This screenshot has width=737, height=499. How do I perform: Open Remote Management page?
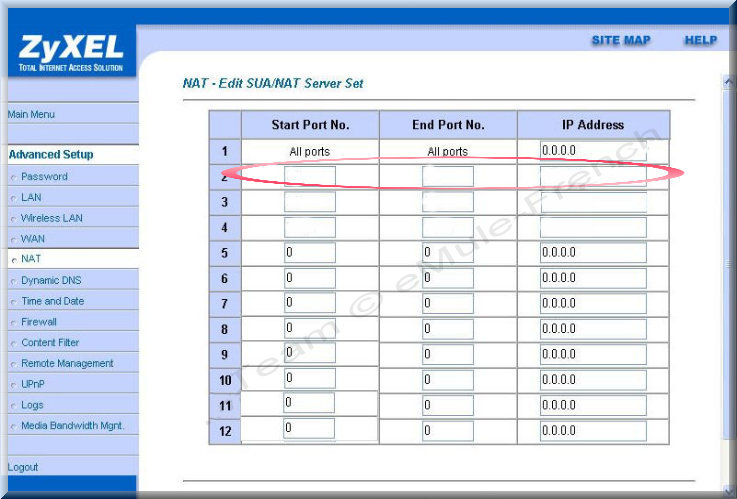coord(67,363)
